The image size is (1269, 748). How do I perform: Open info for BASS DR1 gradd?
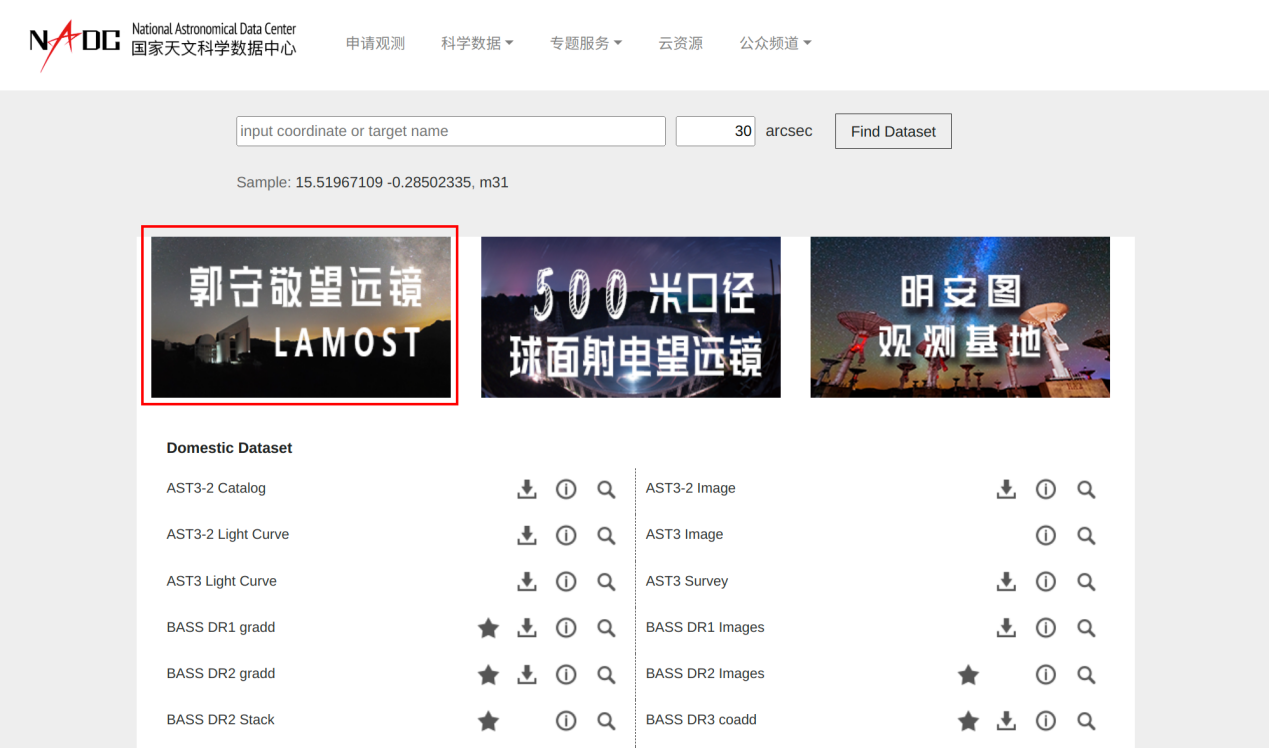coord(566,628)
